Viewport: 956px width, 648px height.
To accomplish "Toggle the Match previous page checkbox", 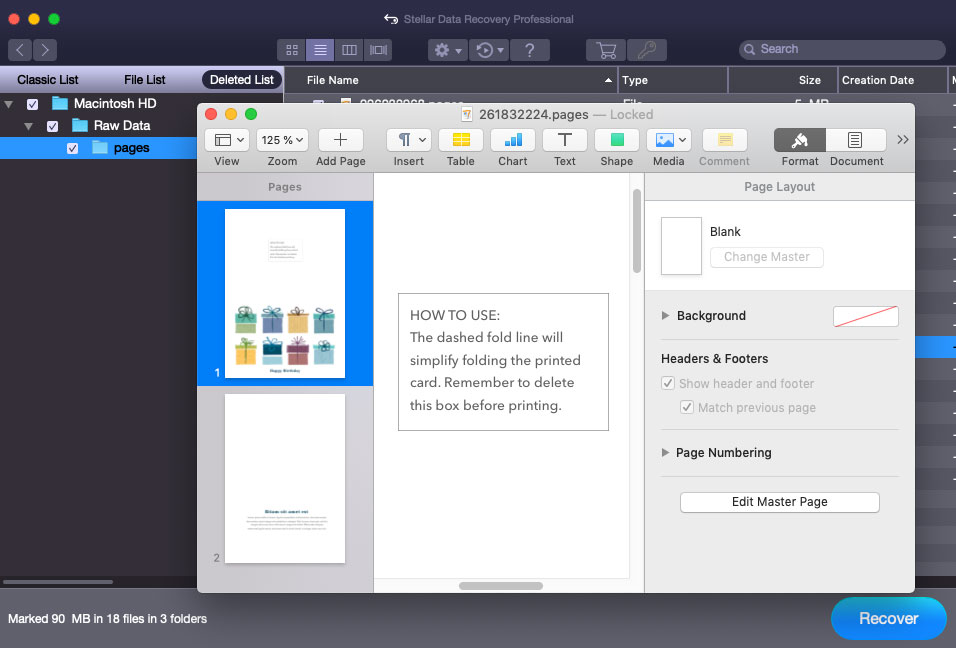I will click(687, 407).
